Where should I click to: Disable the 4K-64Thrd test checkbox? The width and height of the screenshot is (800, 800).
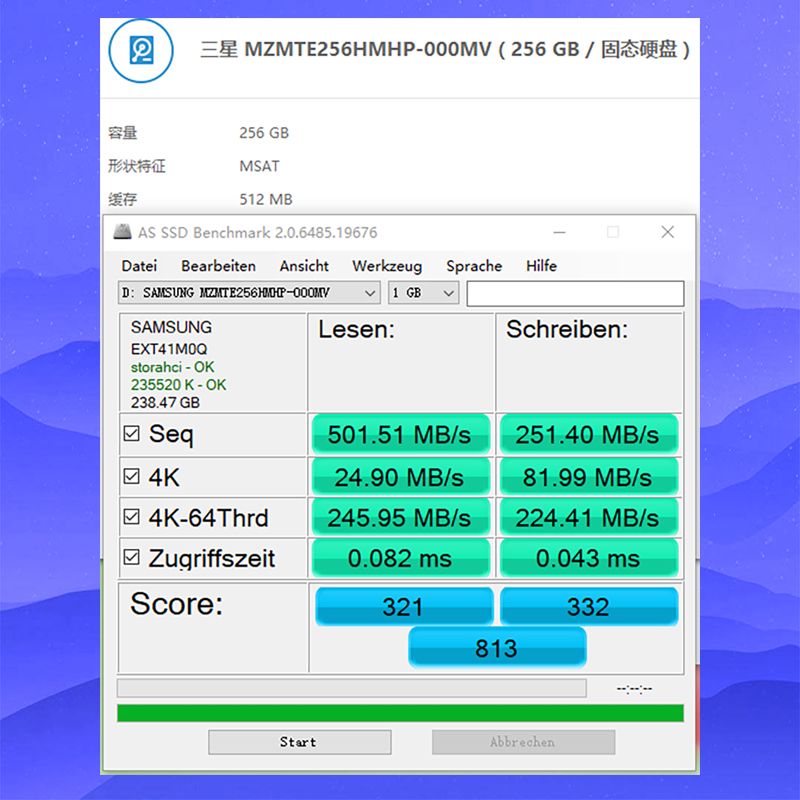click(x=132, y=517)
